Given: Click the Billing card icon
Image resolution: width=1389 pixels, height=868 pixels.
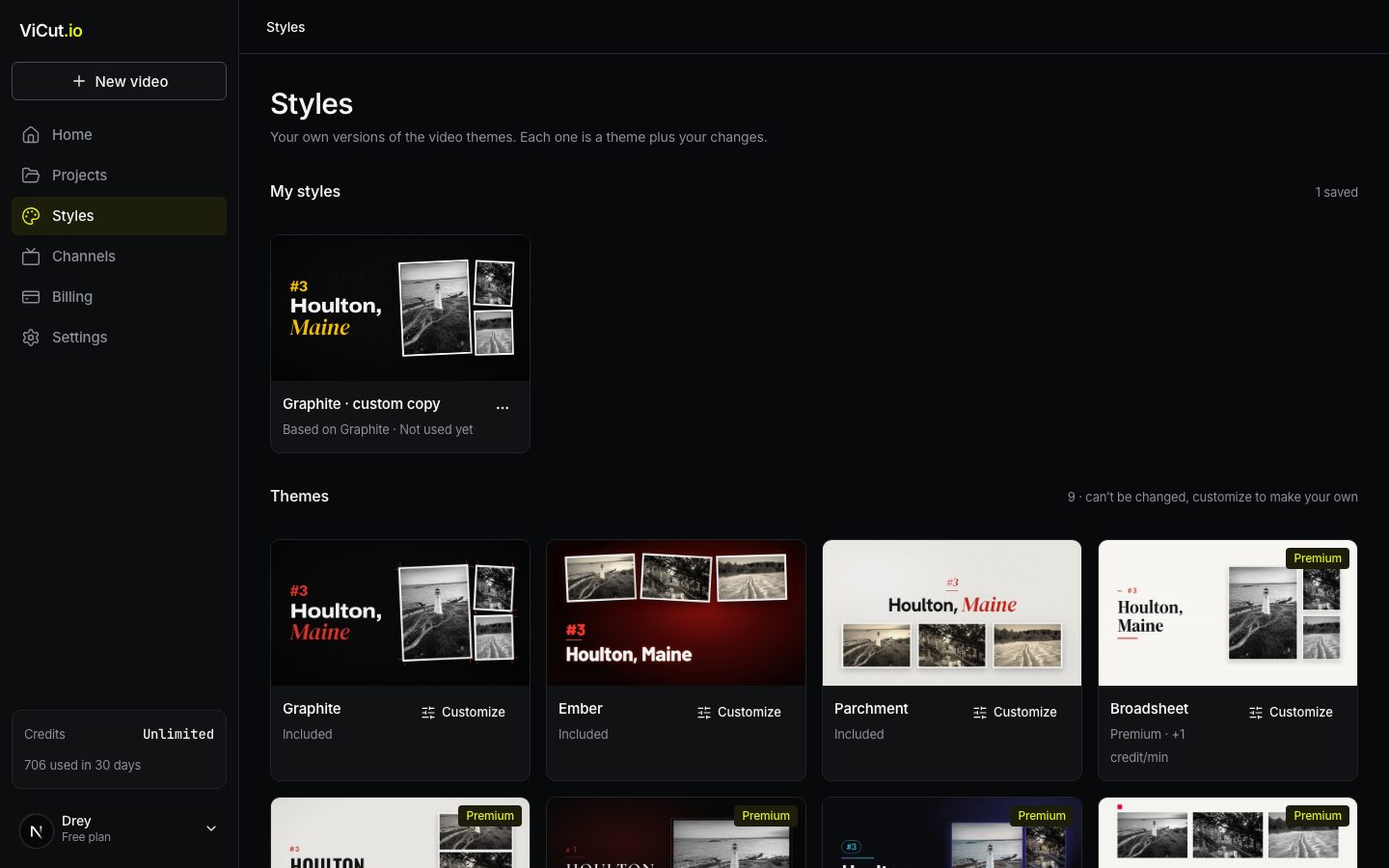Looking at the screenshot, I should point(31,297).
